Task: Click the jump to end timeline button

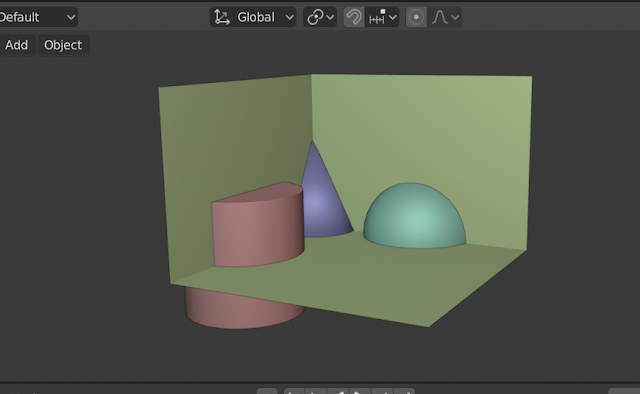Action: pyautogui.click(x=405, y=392)
